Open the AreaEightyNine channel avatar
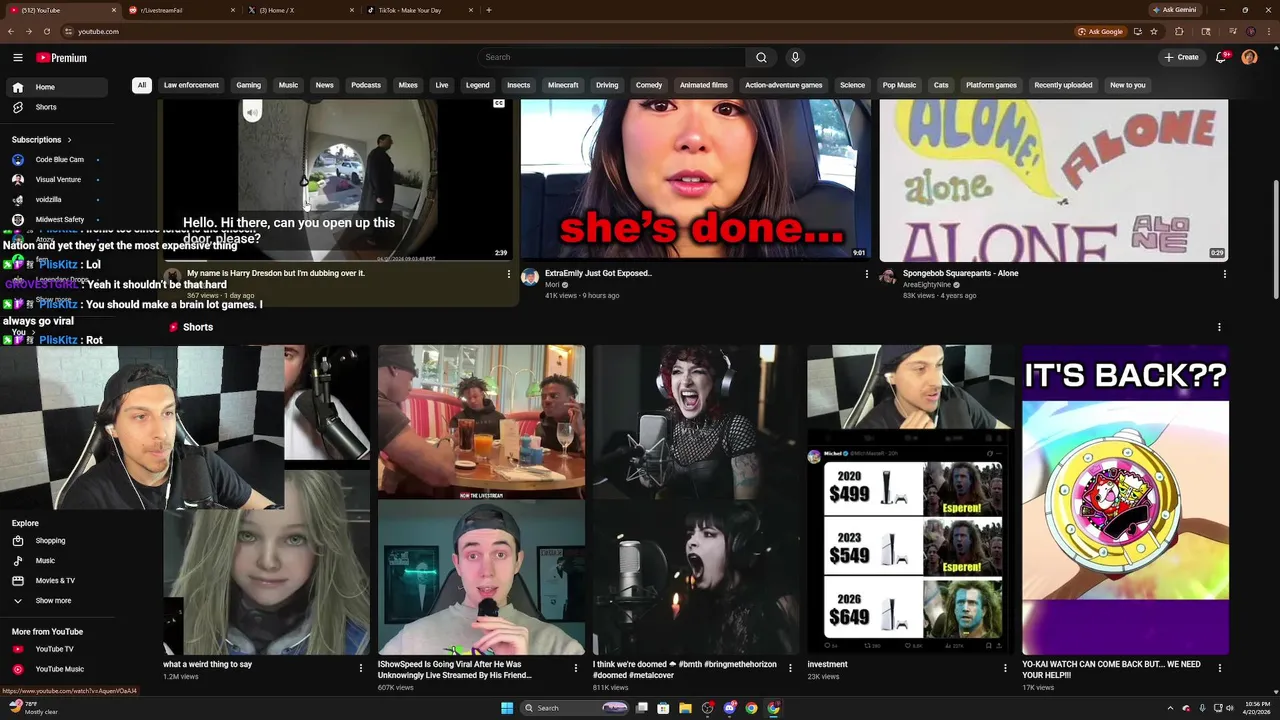Viewport: 1280px width, 720px height. point(887,277)
